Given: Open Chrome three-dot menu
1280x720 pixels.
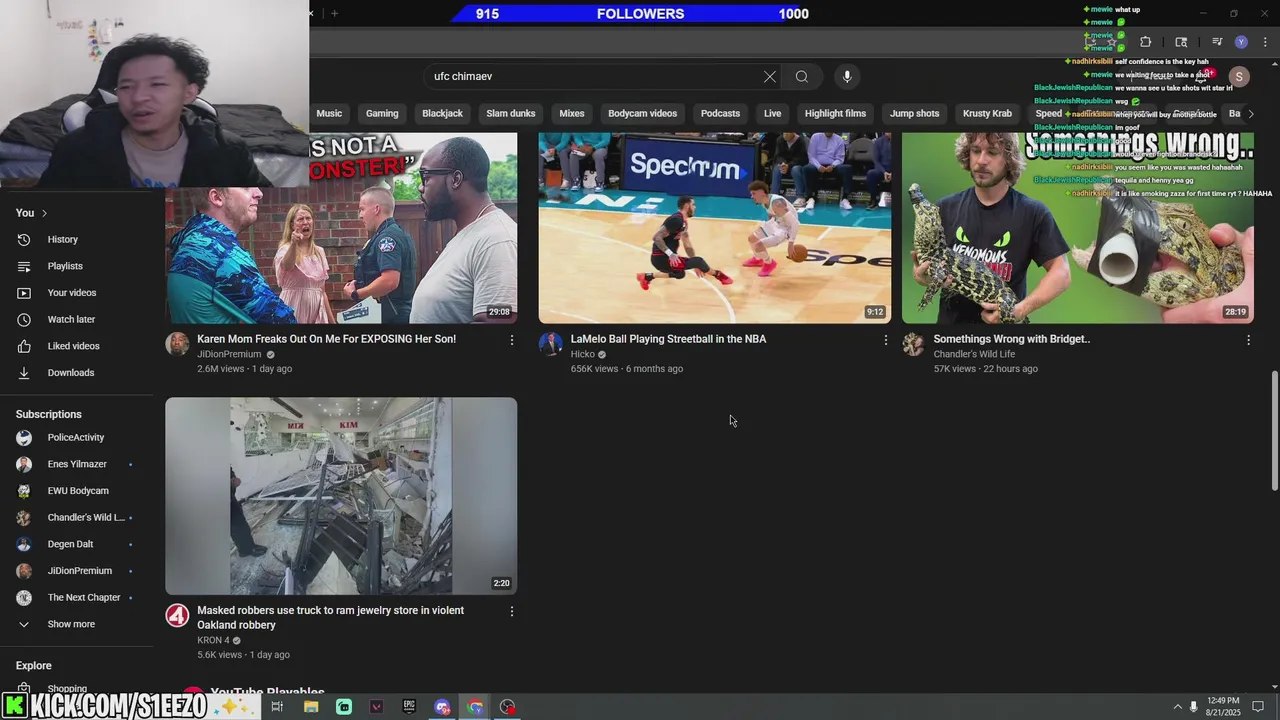Looking at the screenshot, I should (1265, 42).
